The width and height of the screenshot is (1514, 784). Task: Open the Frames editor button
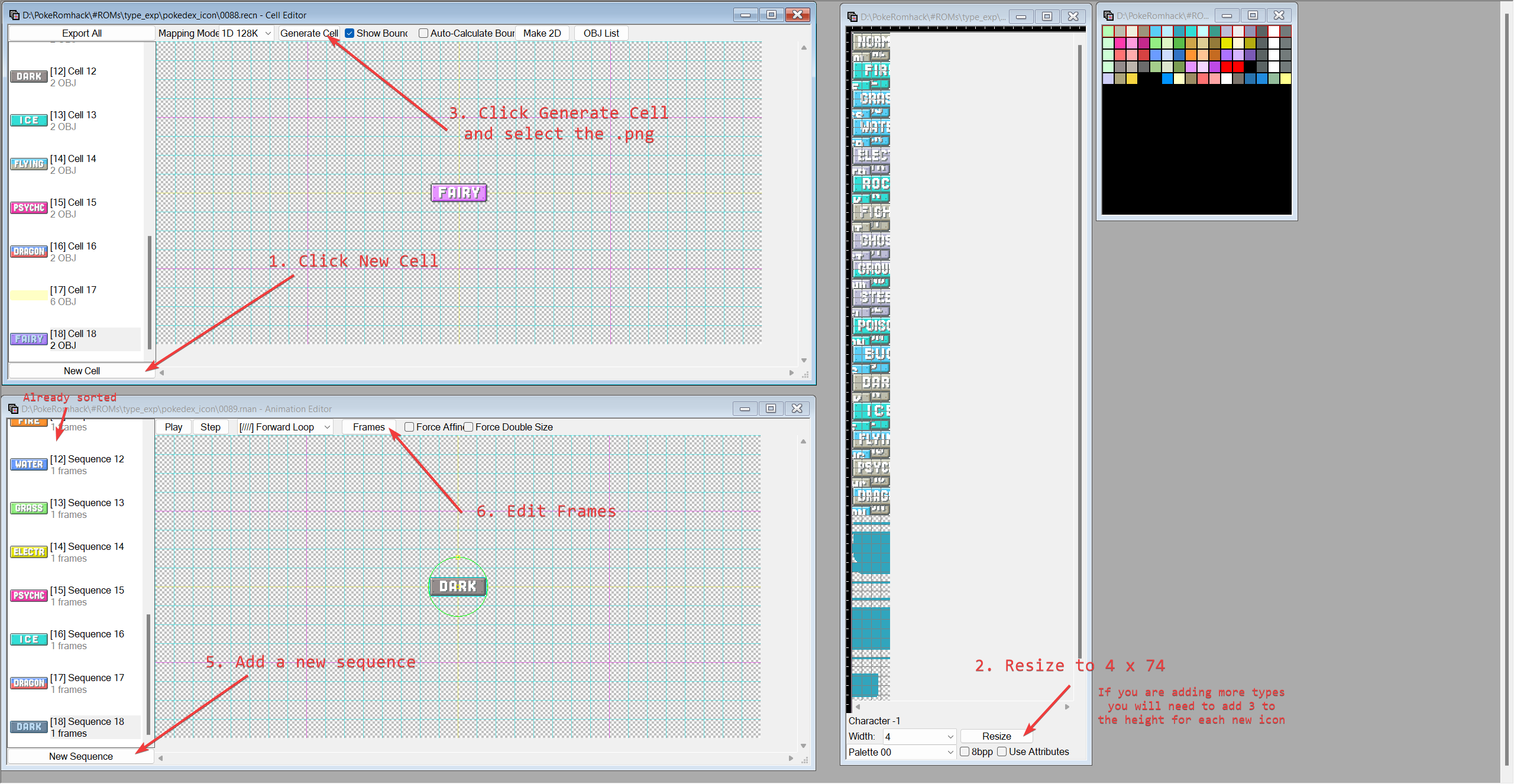pos(368,427)
